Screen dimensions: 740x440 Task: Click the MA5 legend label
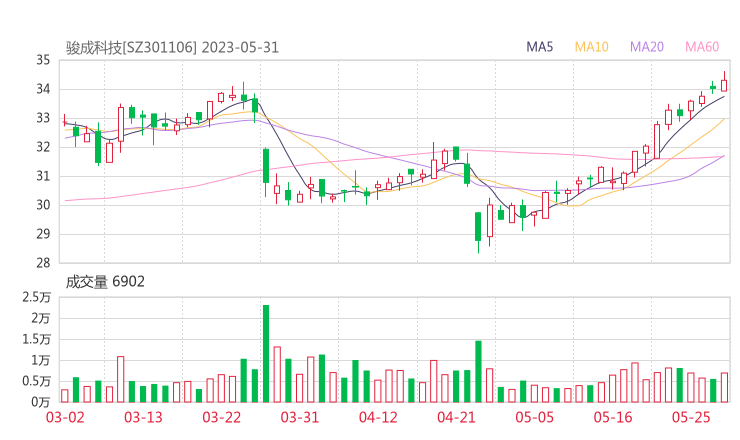[539, 47]
